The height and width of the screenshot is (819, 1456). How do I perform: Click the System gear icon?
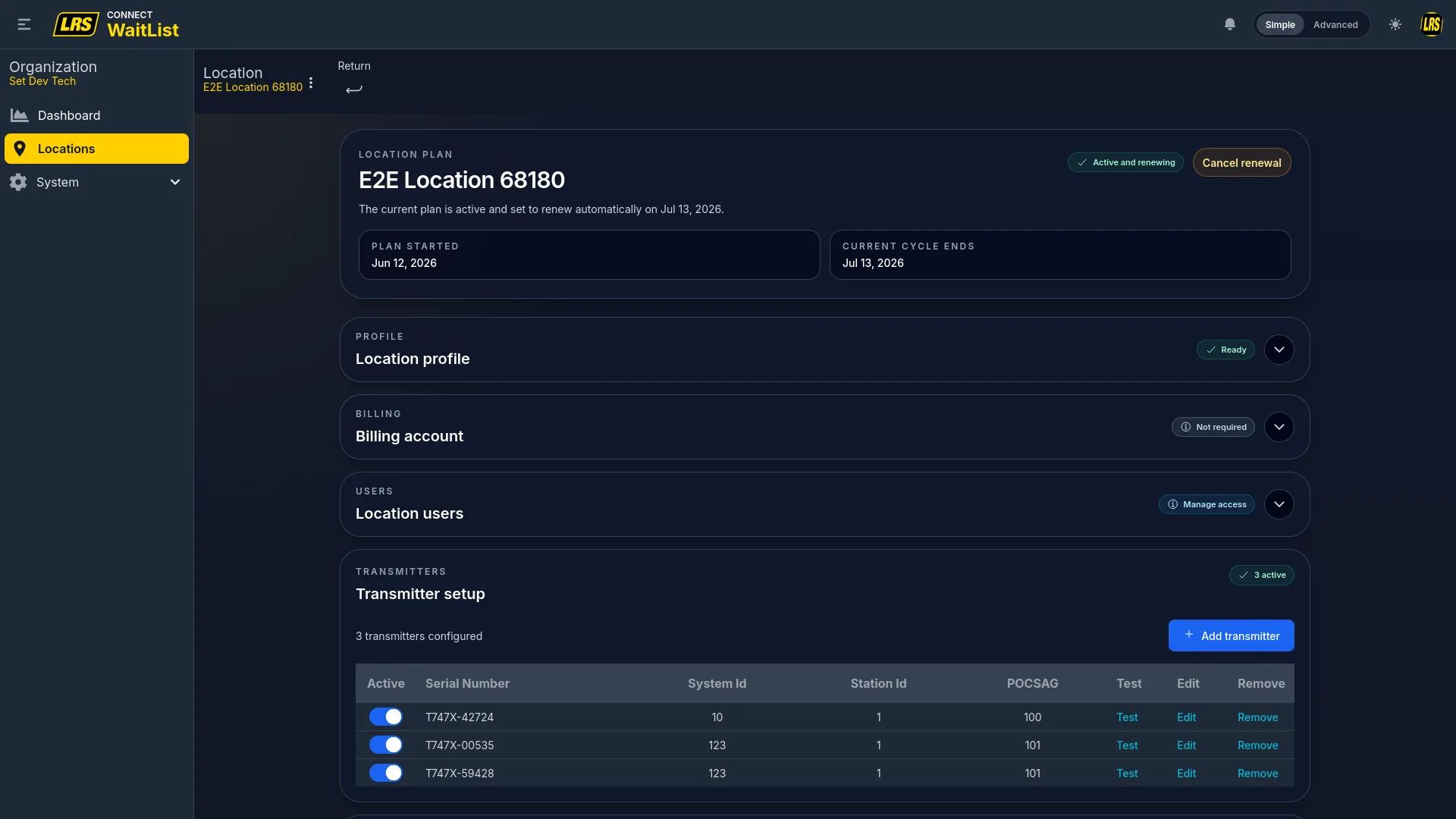(18, 182)
